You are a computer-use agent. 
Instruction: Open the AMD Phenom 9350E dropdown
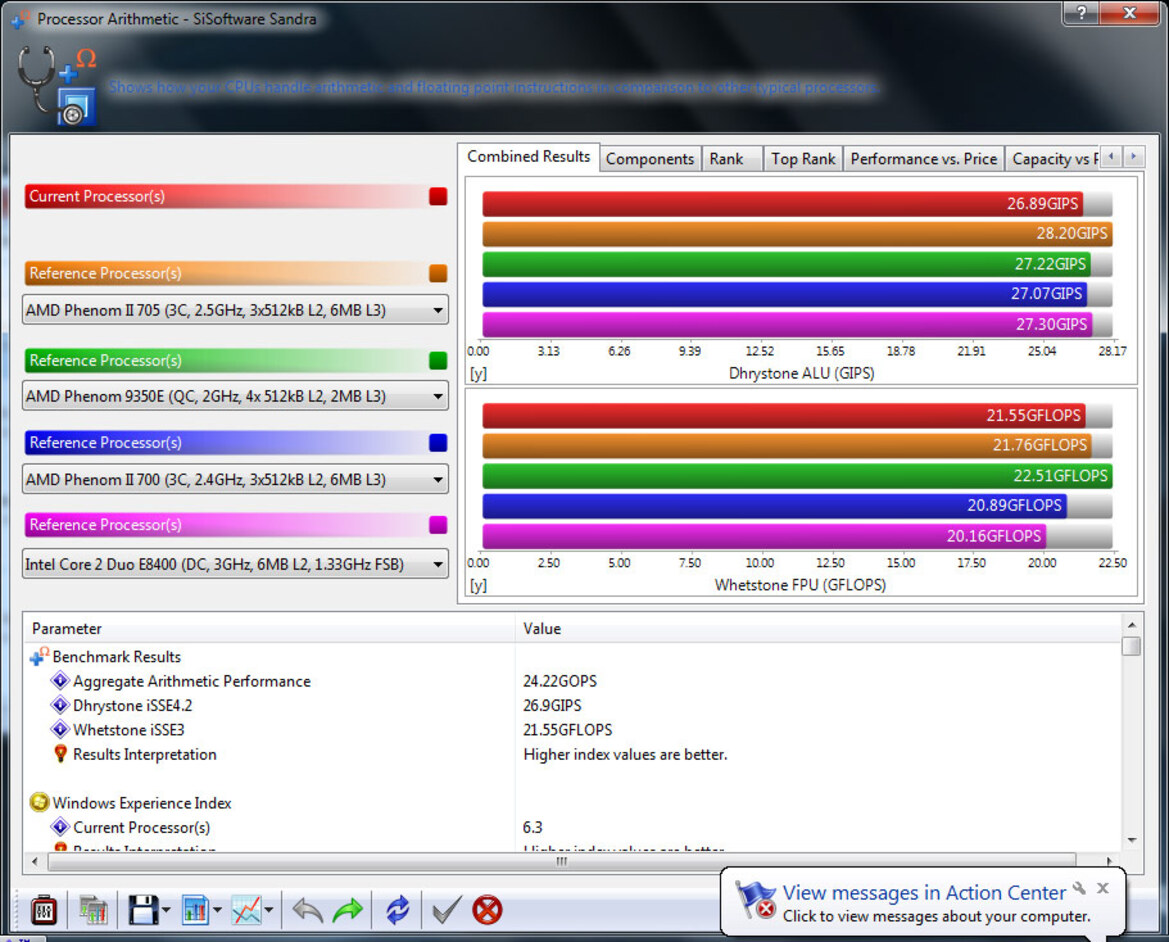click(x=235, y=396)
